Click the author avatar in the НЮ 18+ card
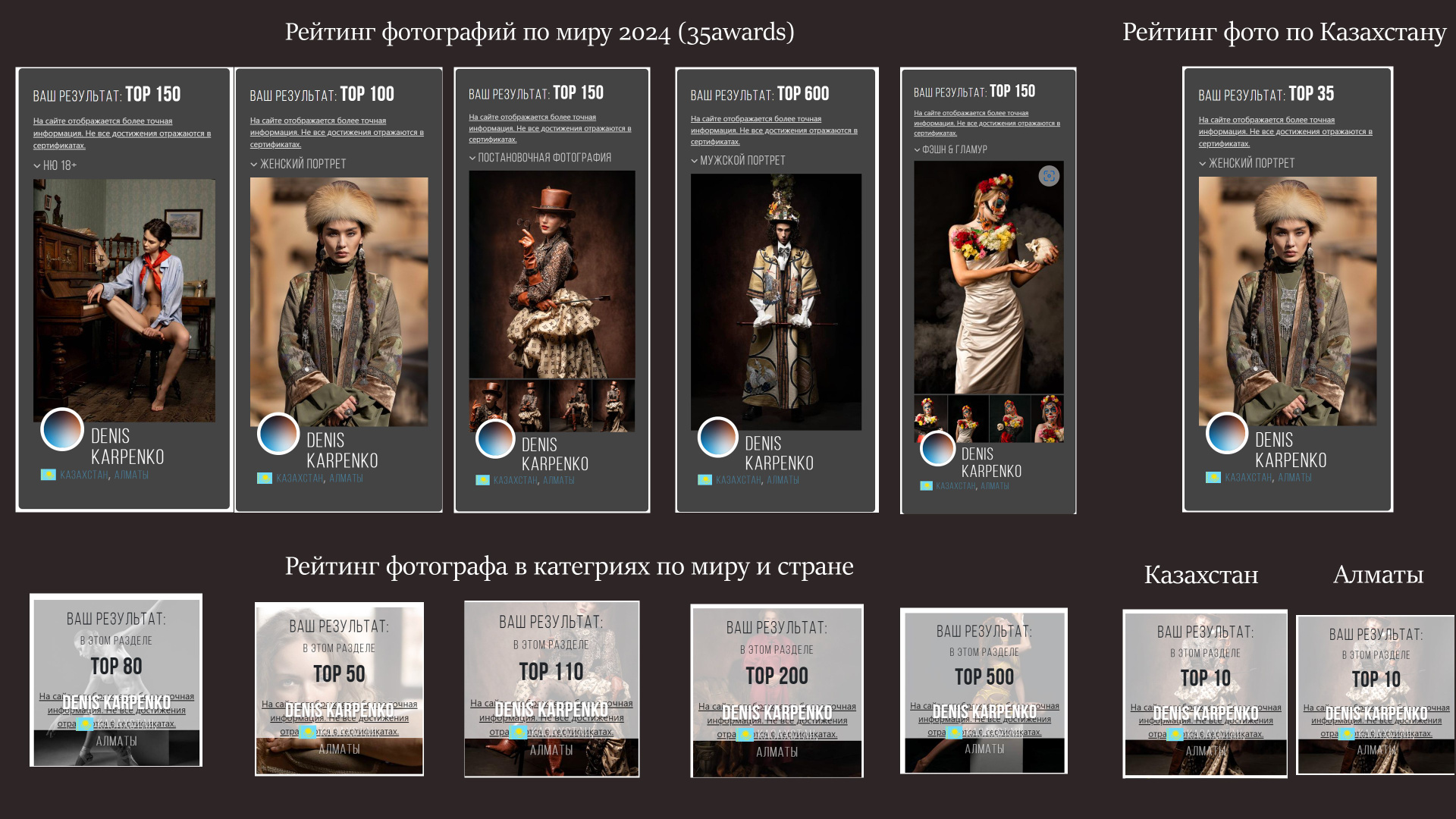Image resolution: width=1456 pixels, height=819 pixels. (62, 429)
